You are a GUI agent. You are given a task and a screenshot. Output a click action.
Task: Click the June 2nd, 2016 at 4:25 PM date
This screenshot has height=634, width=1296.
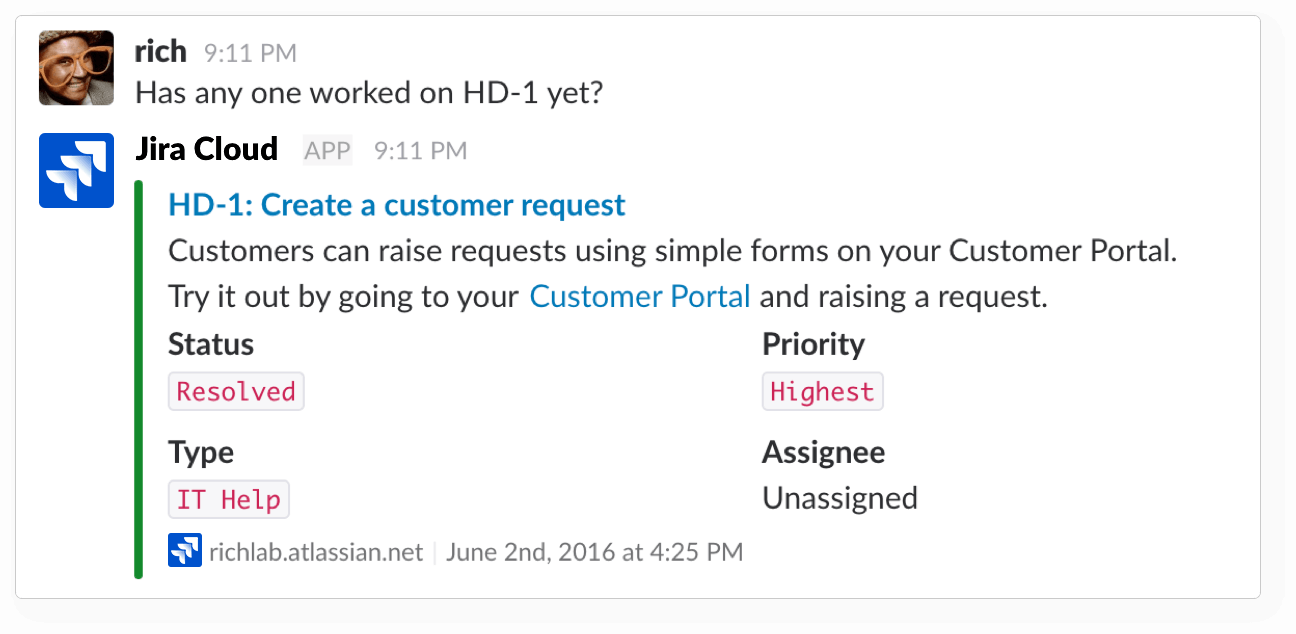pyautogui.click(x=595, y=552)
